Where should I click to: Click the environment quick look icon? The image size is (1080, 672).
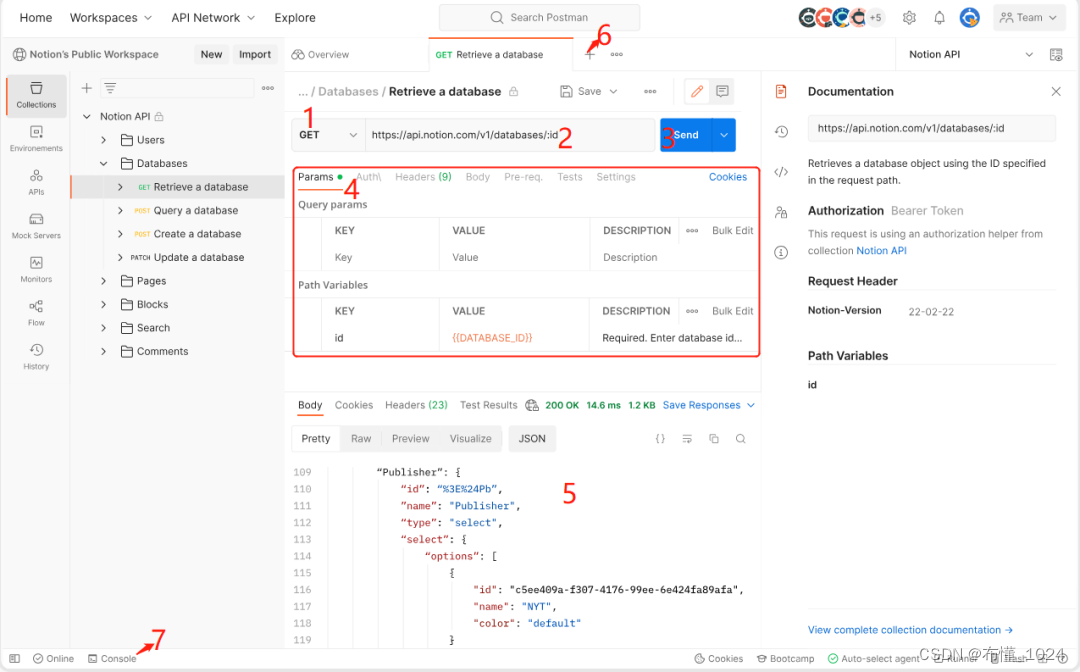[x=1056, y=54]
